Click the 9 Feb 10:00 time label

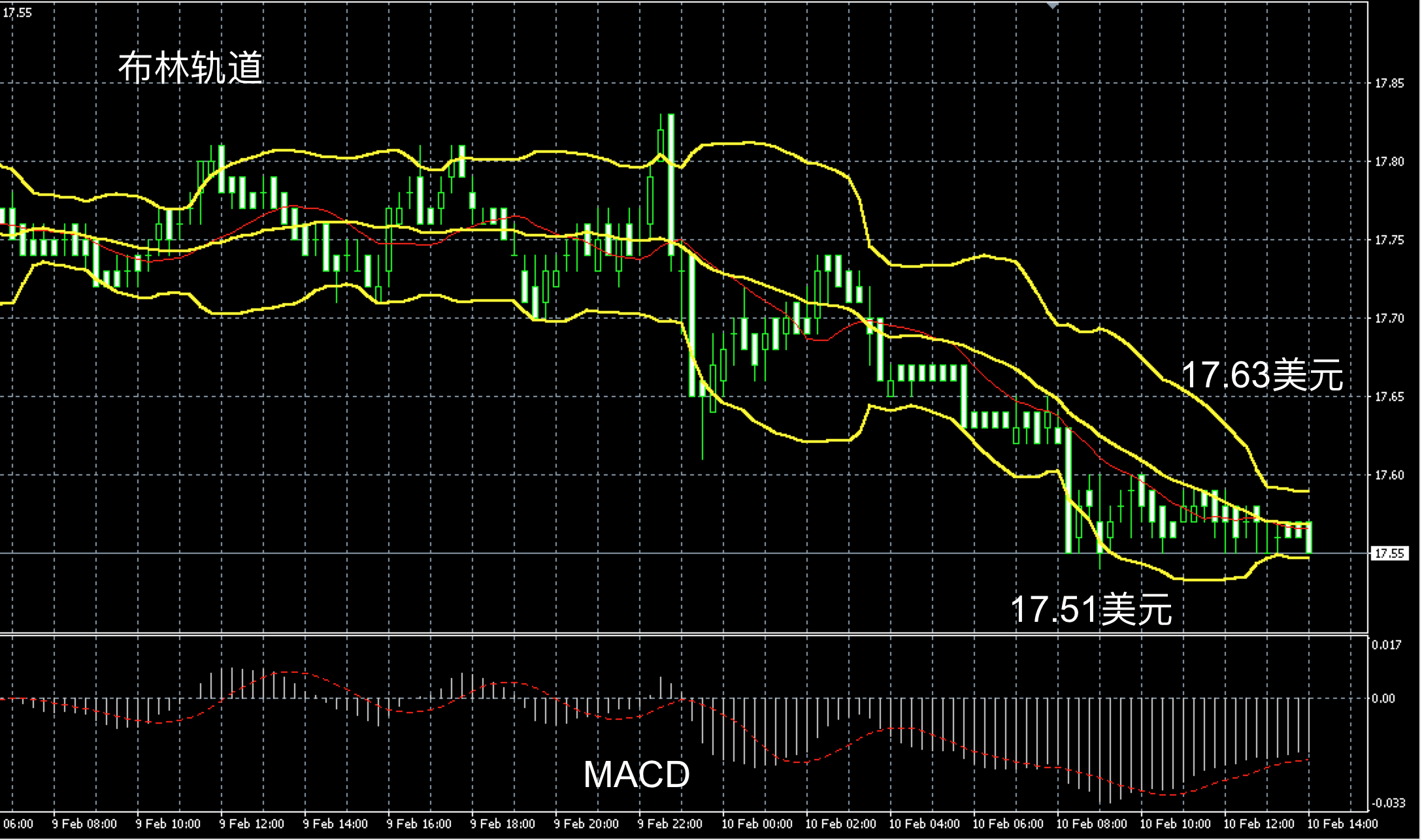click(168, 824)
